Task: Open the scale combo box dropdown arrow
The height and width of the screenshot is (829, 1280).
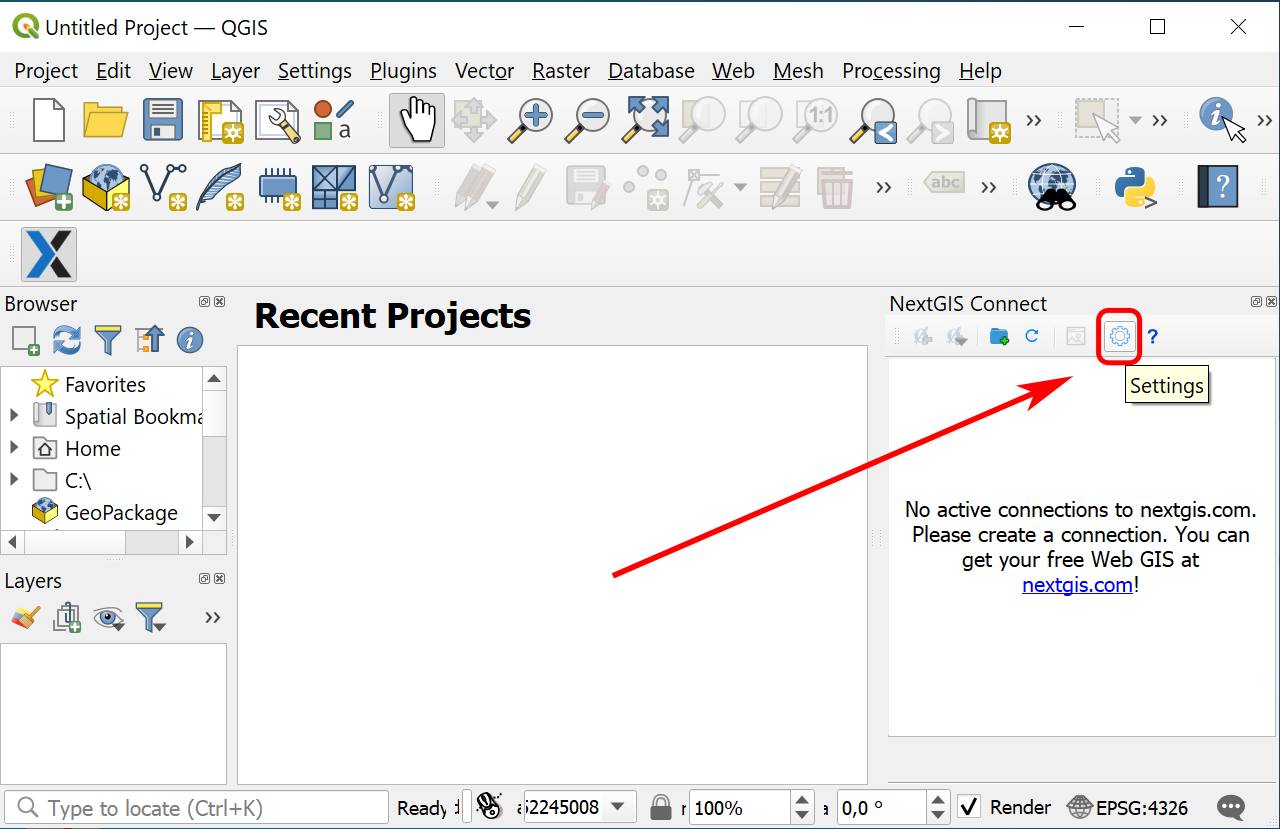Action: (617, 807)
